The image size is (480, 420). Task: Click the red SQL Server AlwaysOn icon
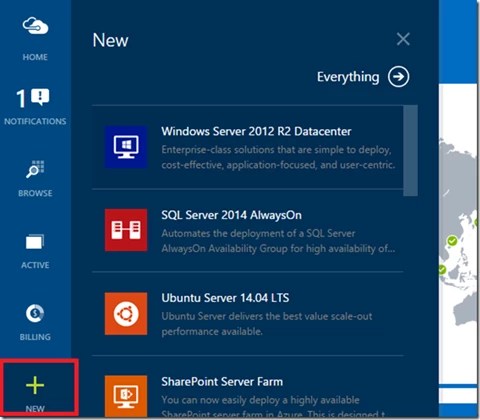point(126,230)
